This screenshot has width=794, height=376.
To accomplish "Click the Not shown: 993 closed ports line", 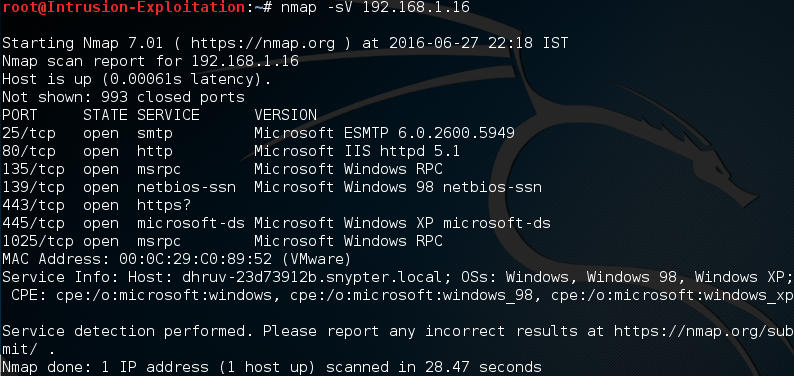I will pyautogui.click(x=124, y=97).
